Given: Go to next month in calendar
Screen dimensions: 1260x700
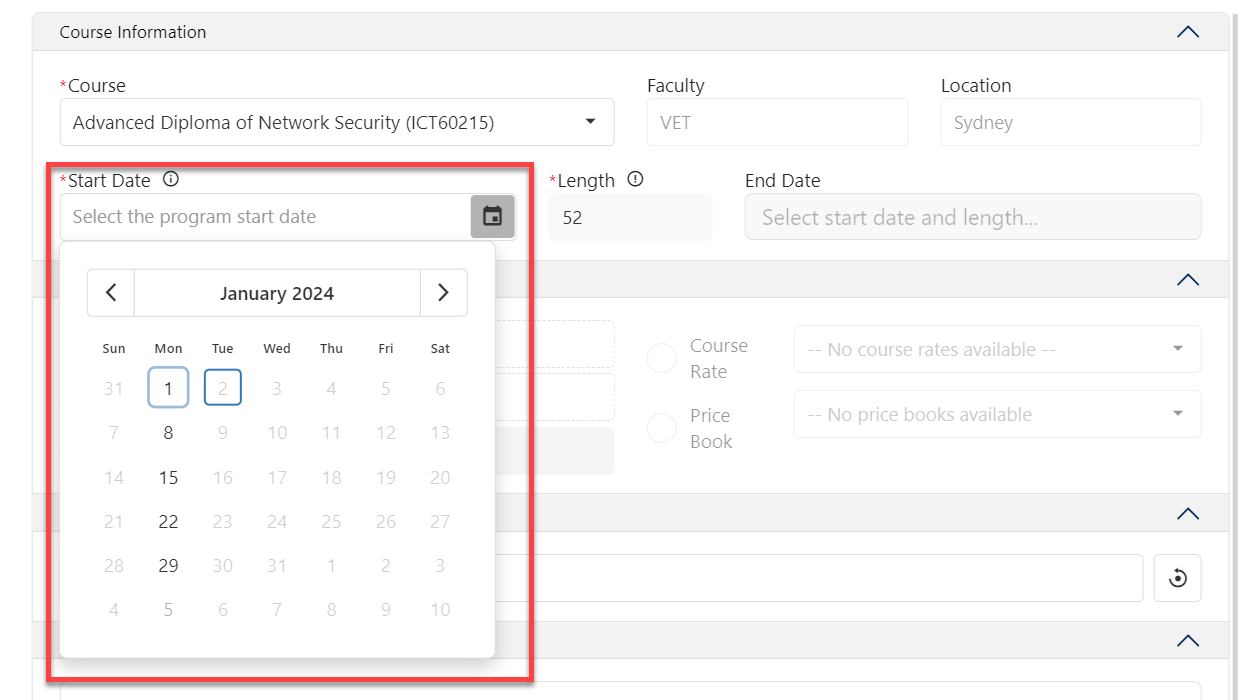Looking at the screenshot, I should pos(443,293).
